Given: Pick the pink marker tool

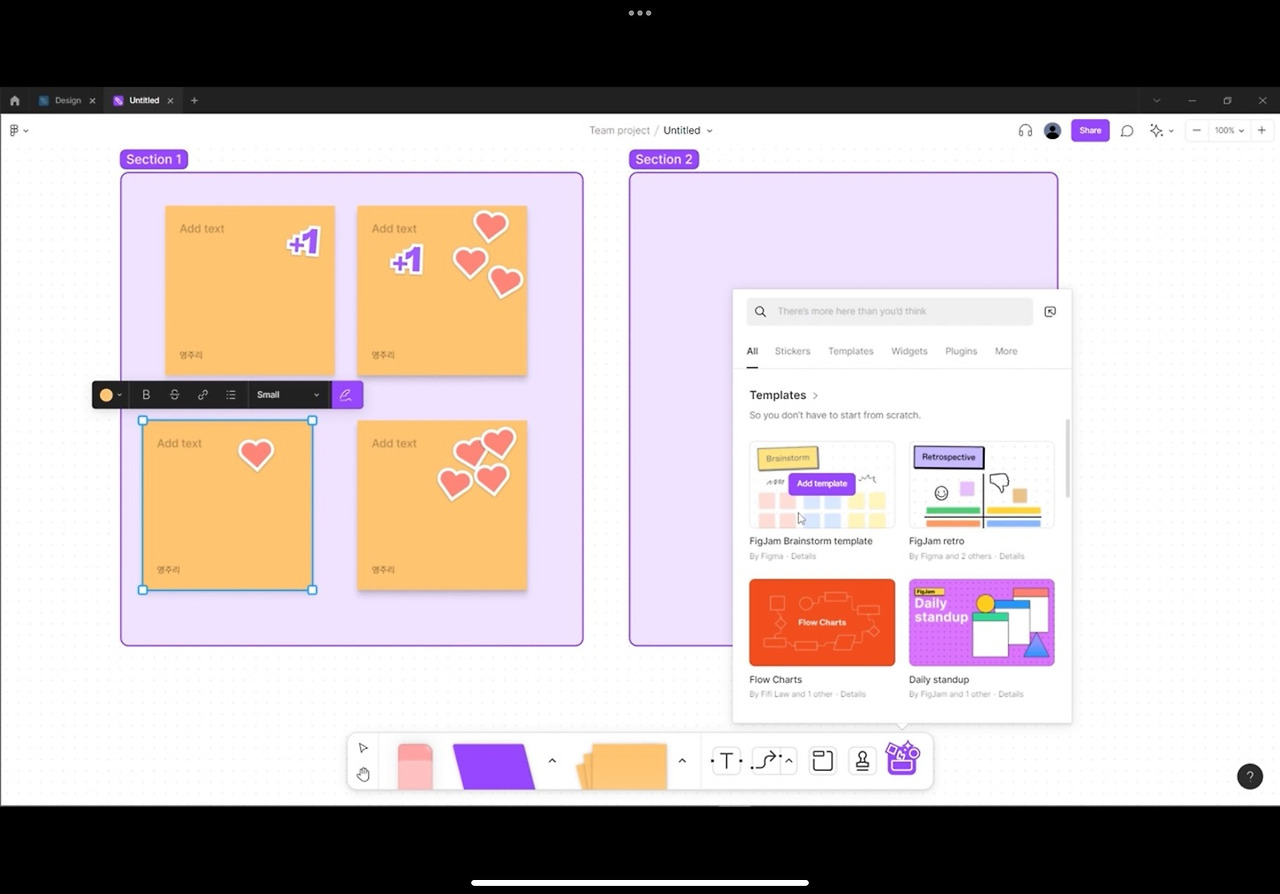Looking at the screenshot, I should point(415,767).
